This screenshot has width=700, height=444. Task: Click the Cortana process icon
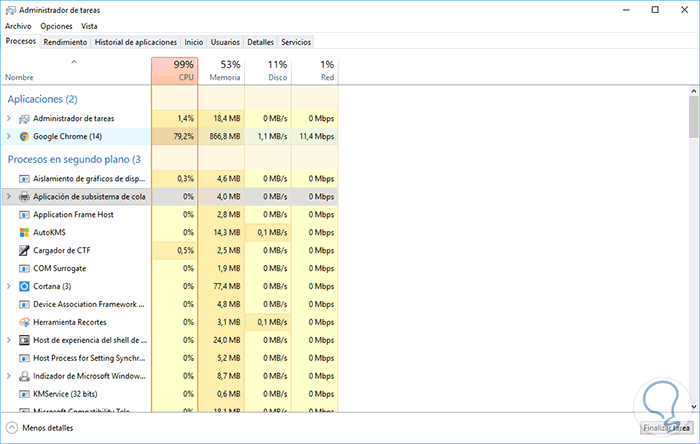click(x=24, y=286)
